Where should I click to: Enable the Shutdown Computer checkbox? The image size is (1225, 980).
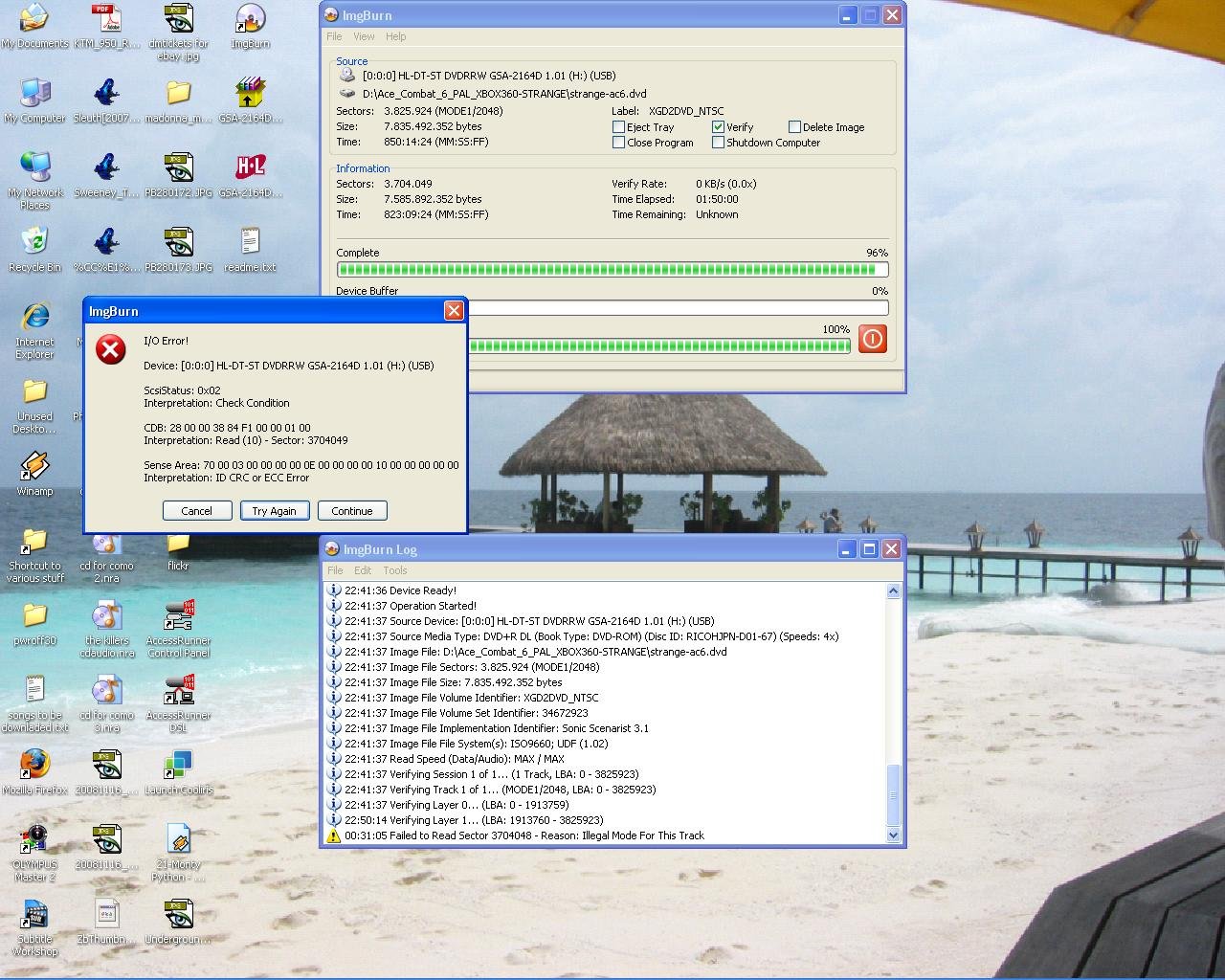[x=718, y=142]
